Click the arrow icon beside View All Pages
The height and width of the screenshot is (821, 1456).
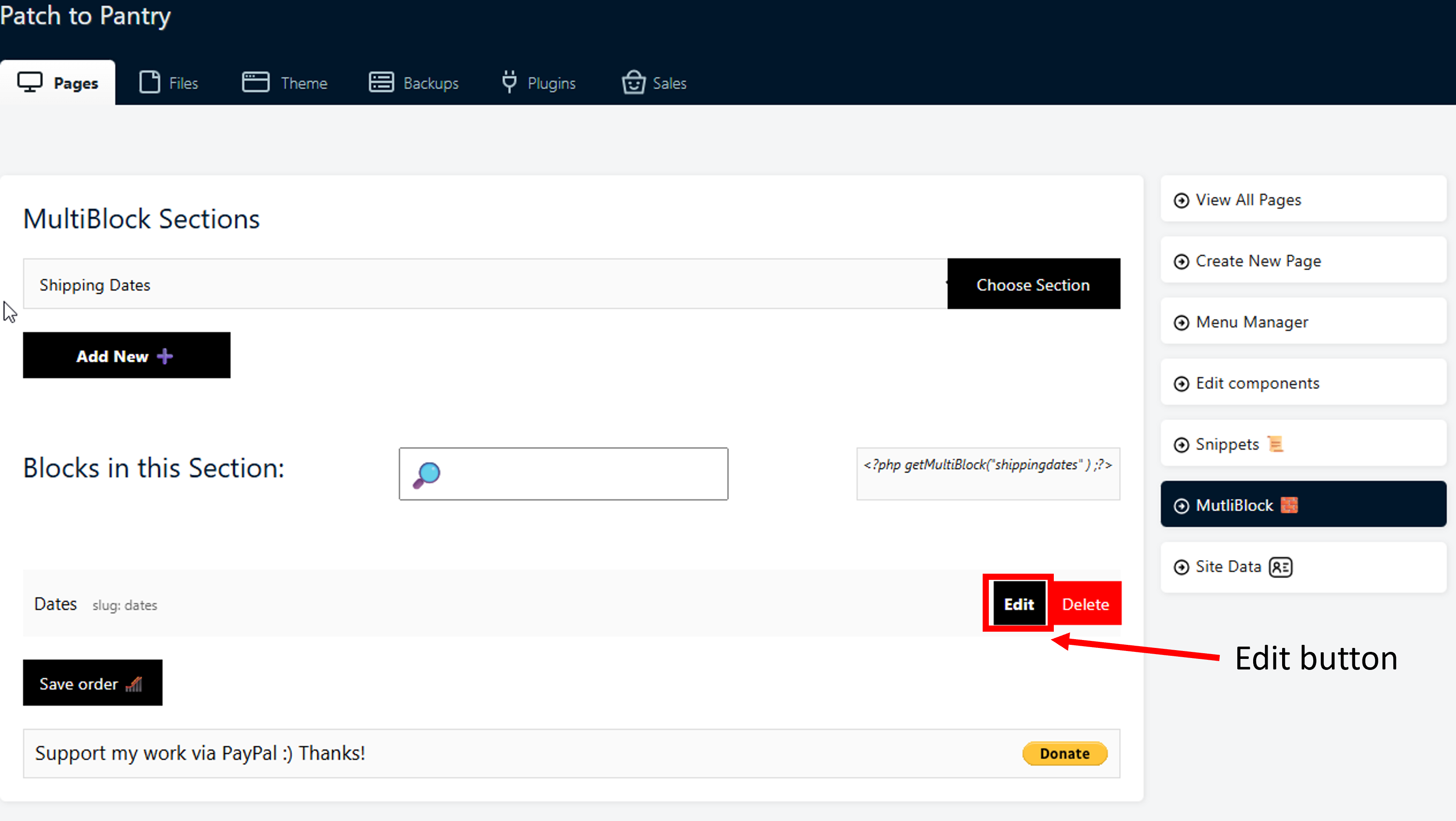pyautogui.click(x=1181, y=200)
